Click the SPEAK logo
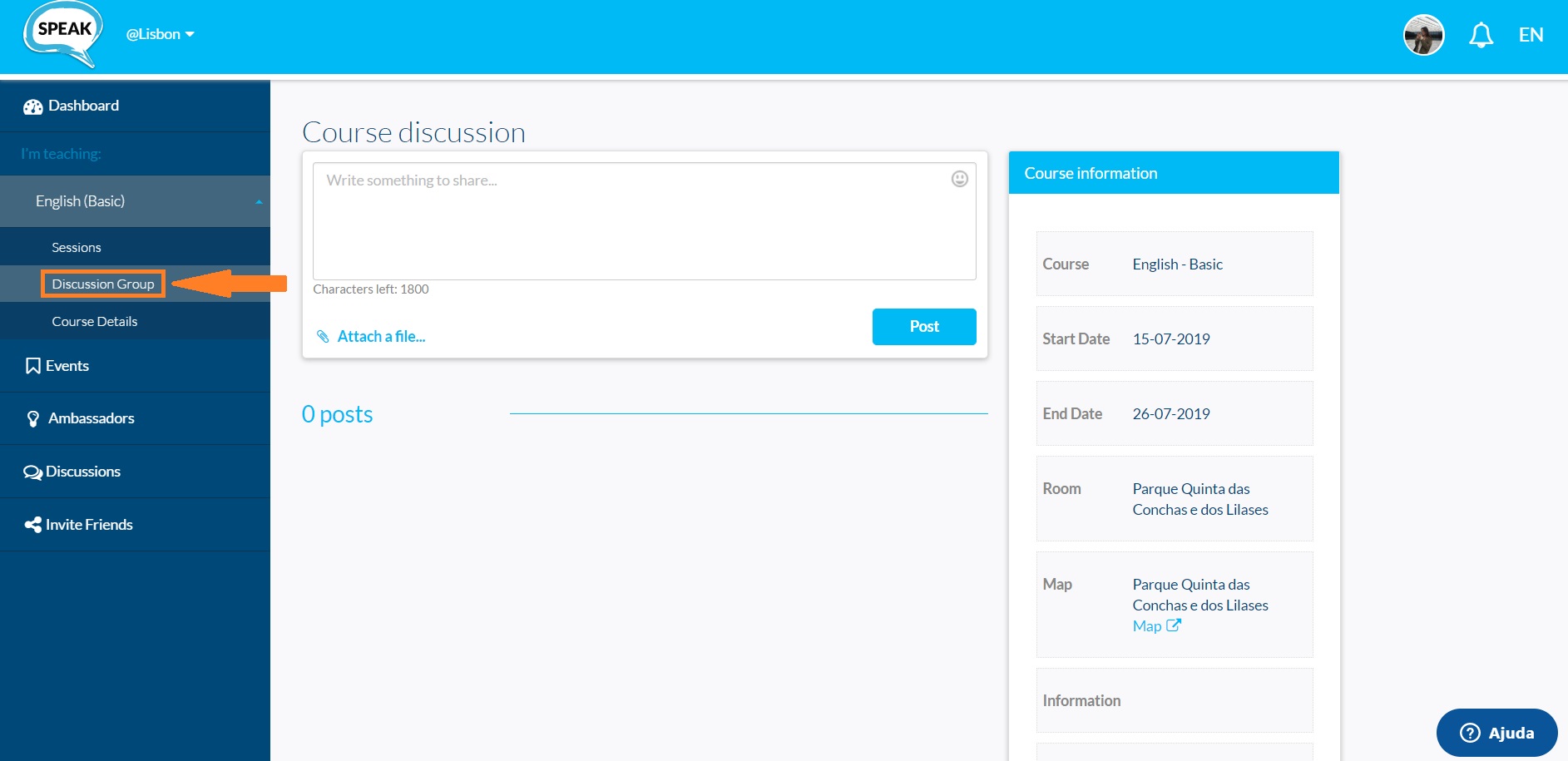1568x761 pixels. tap(63, 34)
